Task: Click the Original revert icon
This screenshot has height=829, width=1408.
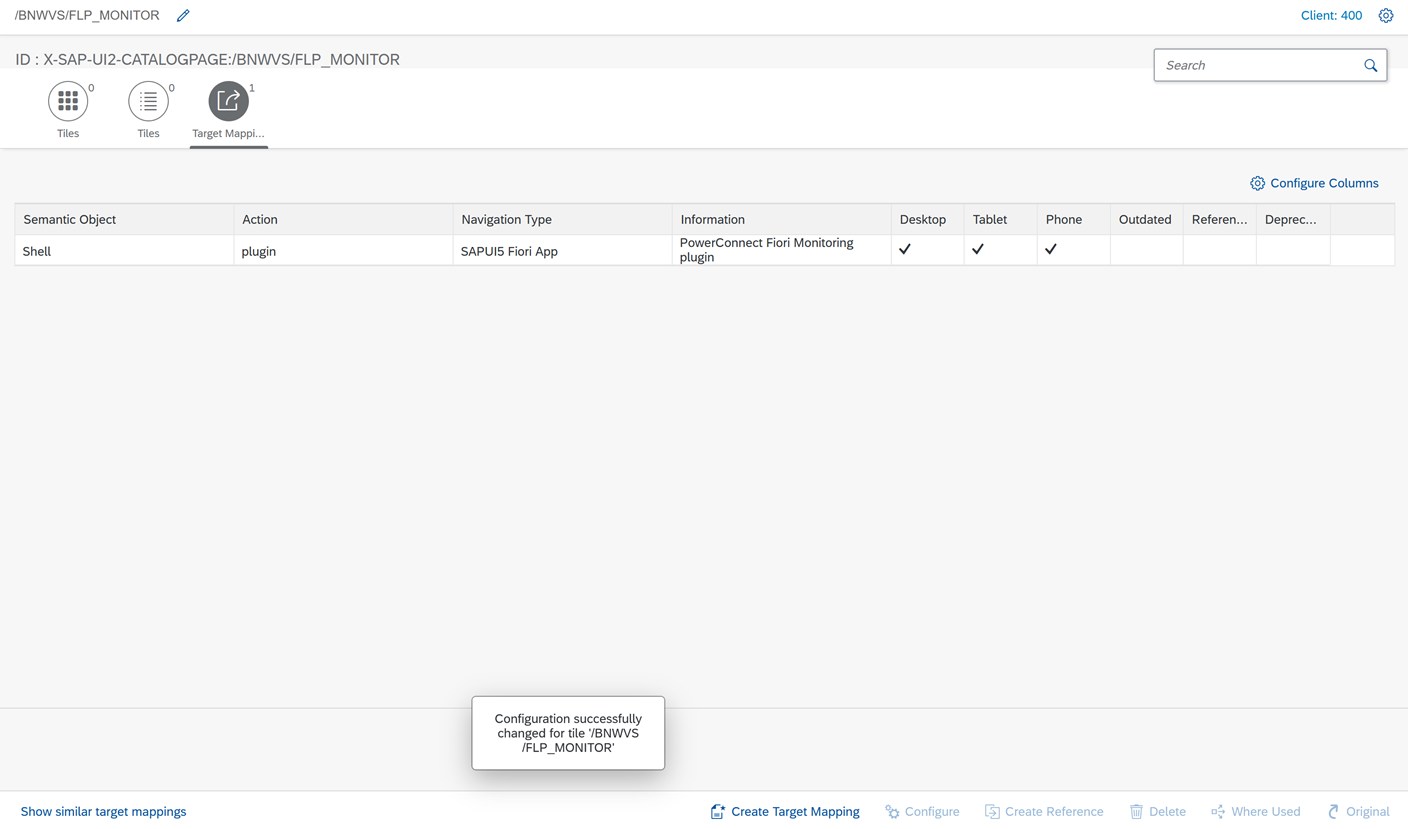Action: [1333, 811]
